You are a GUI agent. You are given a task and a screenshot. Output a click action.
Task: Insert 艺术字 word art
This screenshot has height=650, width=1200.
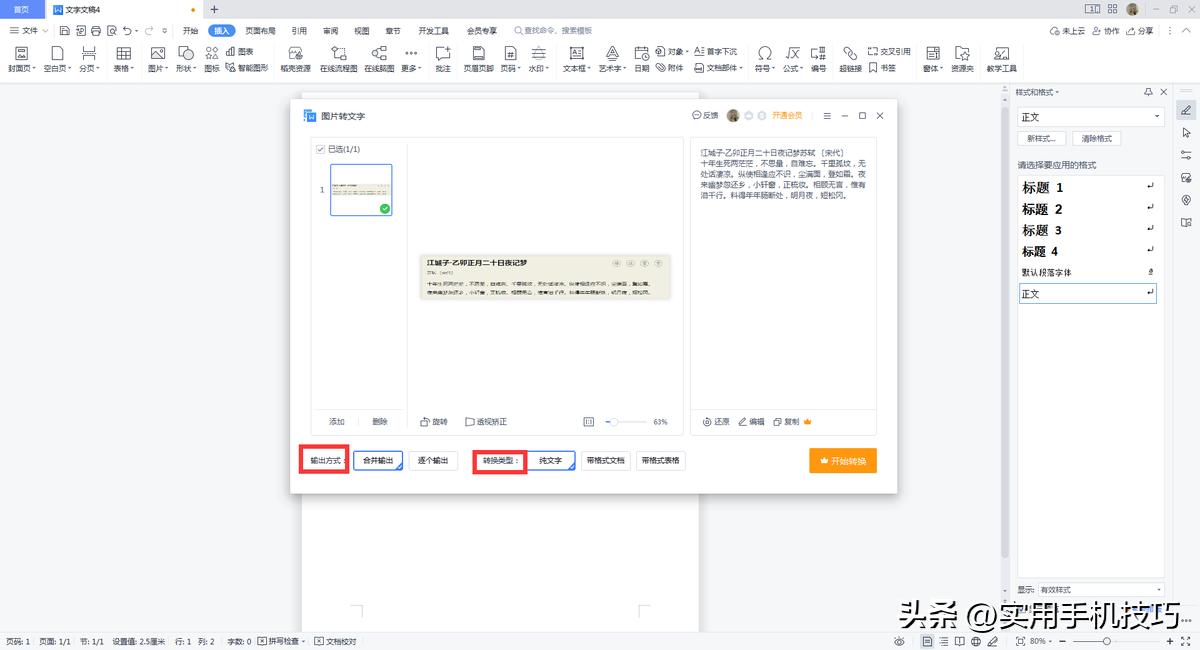(x=611, y=59)
